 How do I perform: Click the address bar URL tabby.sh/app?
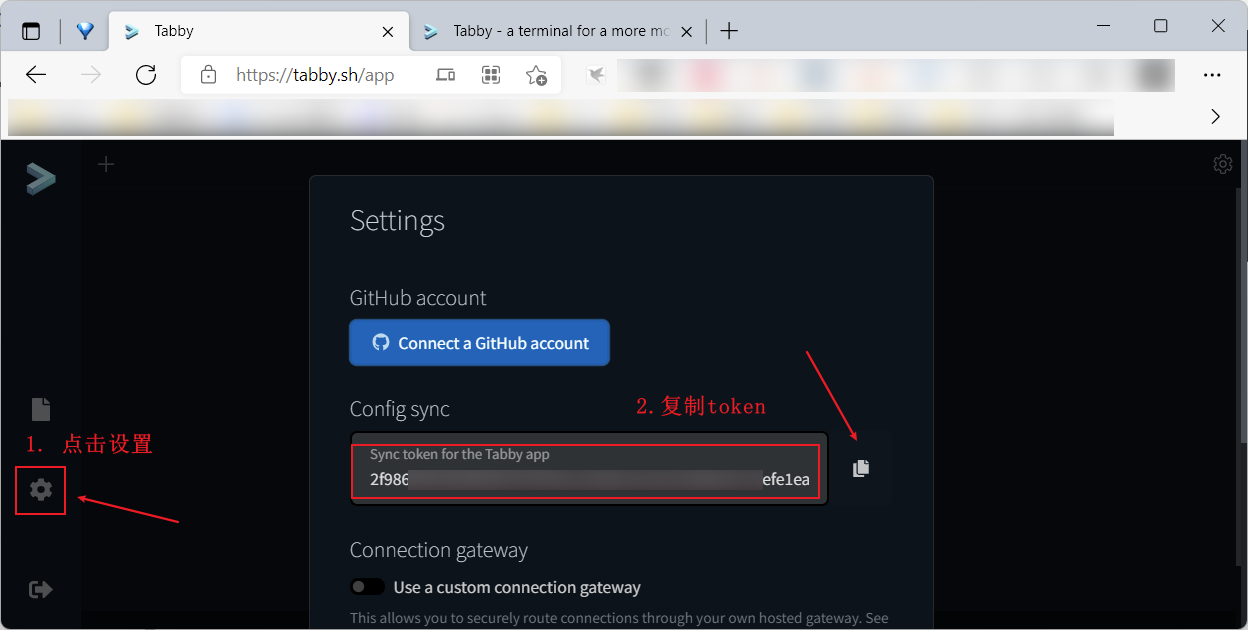tap(315, 75)
